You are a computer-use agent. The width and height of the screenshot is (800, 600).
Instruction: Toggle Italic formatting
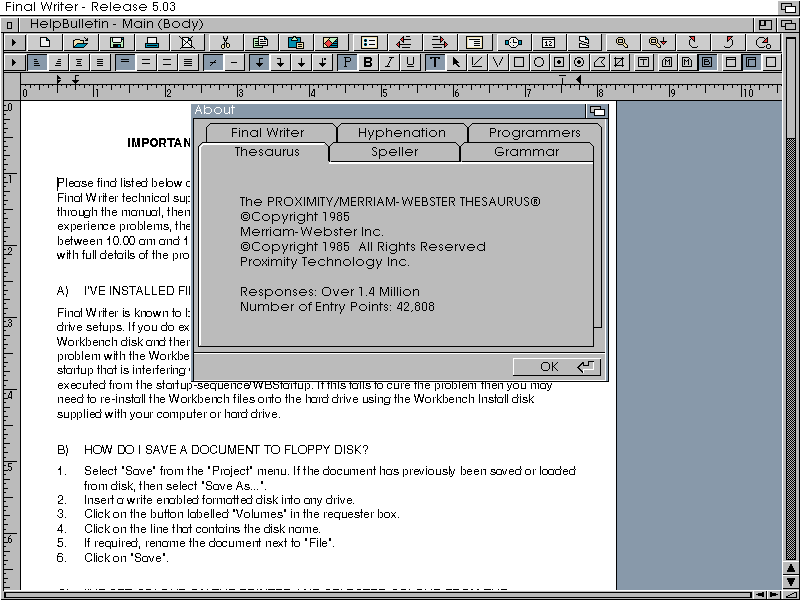389,62
